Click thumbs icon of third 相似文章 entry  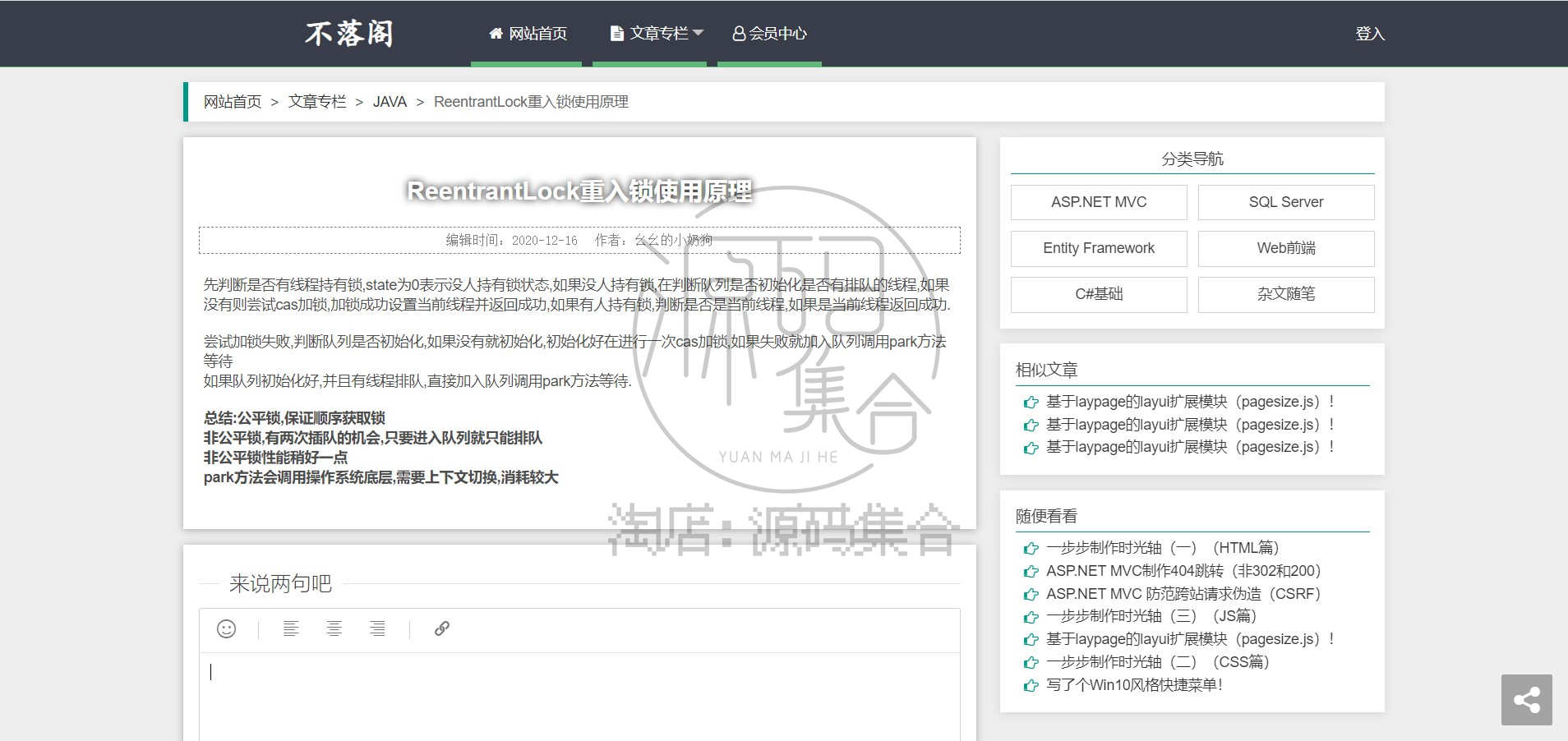(1031, 448)
